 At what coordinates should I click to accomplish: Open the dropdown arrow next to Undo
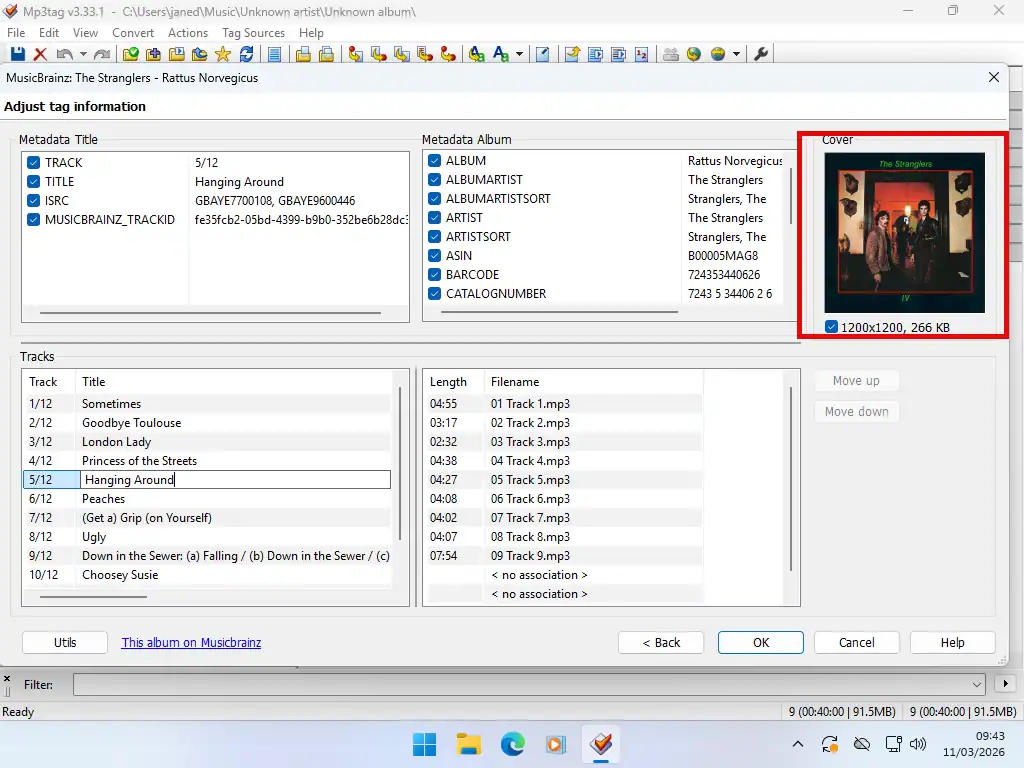tap(83, 54)
